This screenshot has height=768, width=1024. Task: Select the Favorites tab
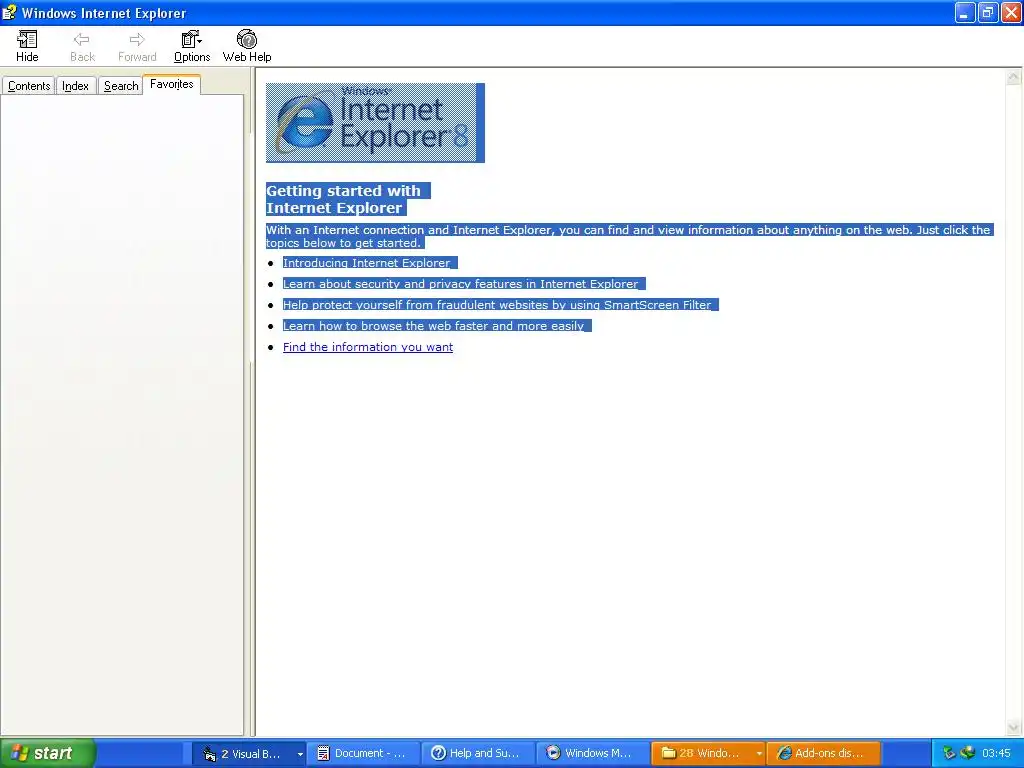point(172,84)
